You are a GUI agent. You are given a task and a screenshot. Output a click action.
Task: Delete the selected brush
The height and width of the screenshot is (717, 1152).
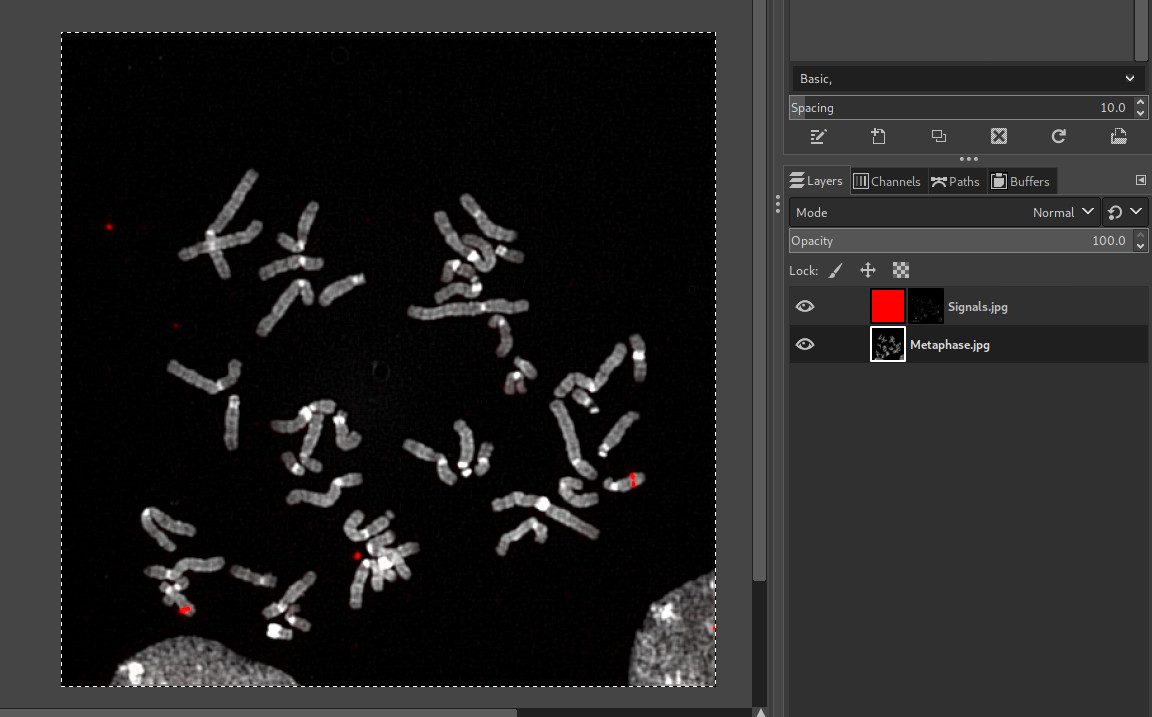coord(998,137)
